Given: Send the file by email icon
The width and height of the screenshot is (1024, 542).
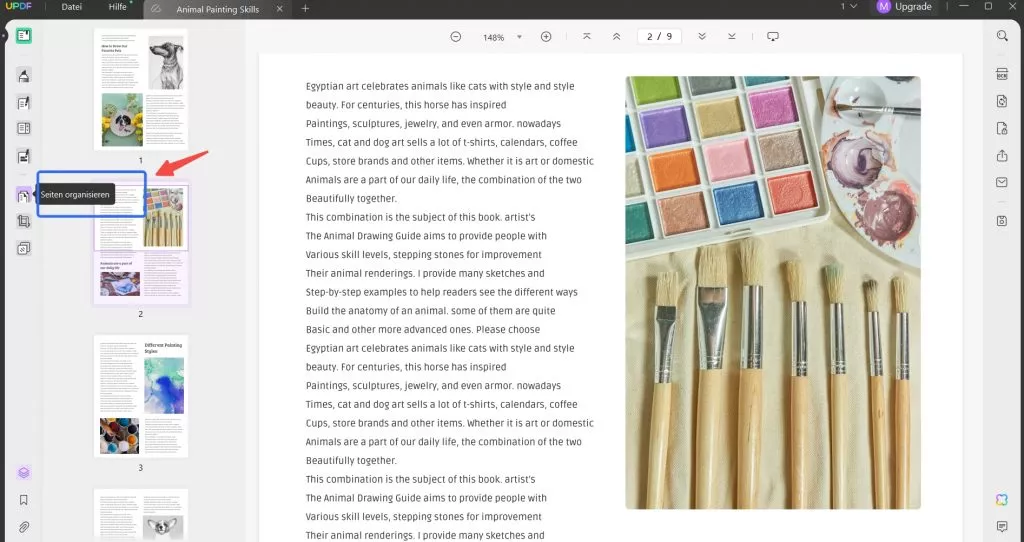Looking at the screenshot, I should [1002, 182].
